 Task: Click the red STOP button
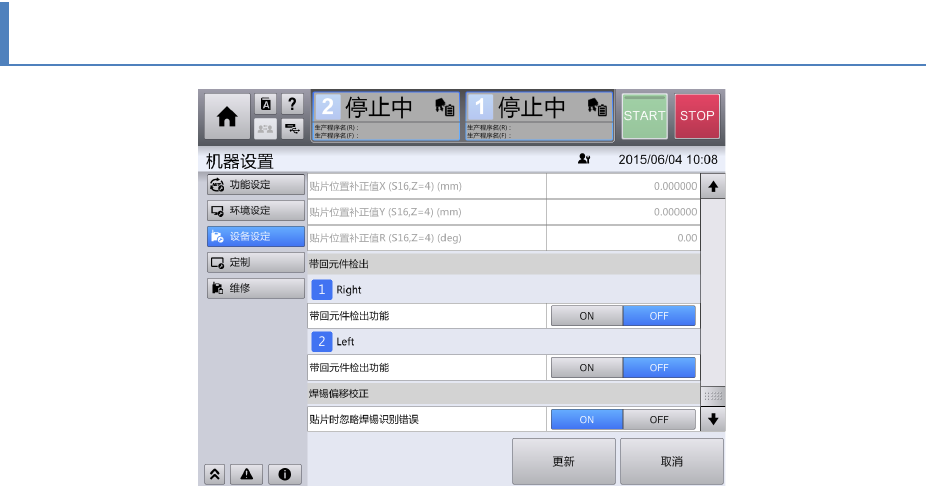pyautogui.click(x=697, y=116)
